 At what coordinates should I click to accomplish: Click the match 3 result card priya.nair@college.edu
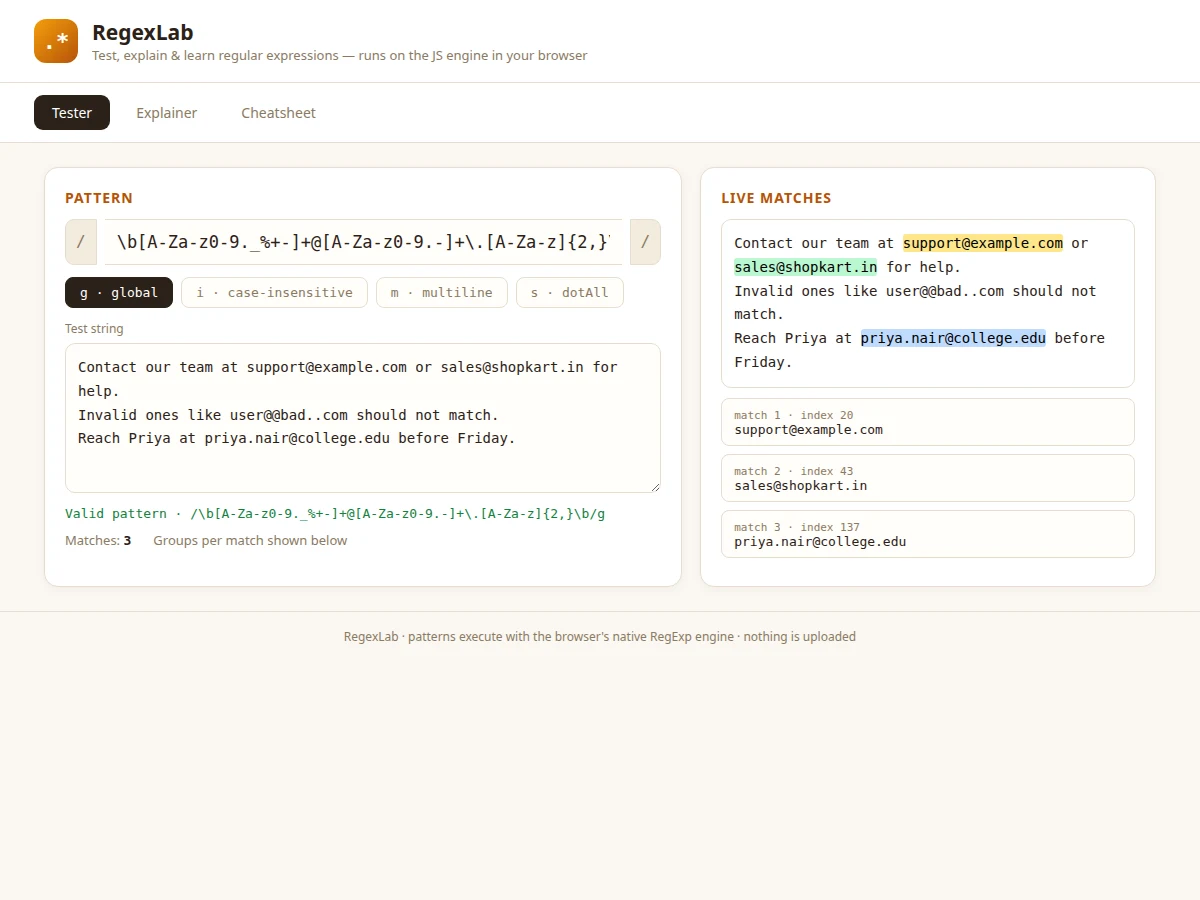coord(928,534)
